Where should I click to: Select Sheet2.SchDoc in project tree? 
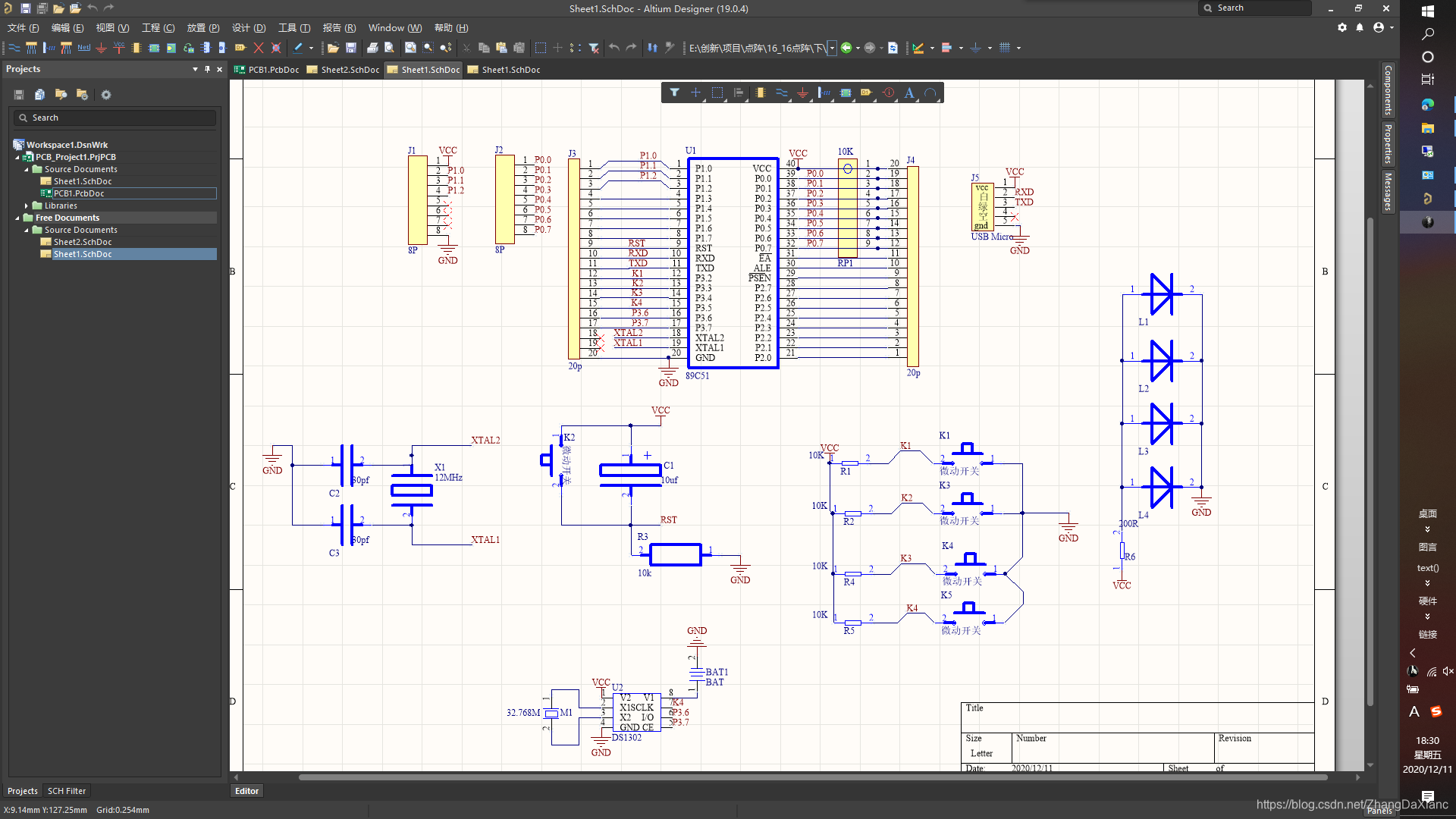coord(83,243)
